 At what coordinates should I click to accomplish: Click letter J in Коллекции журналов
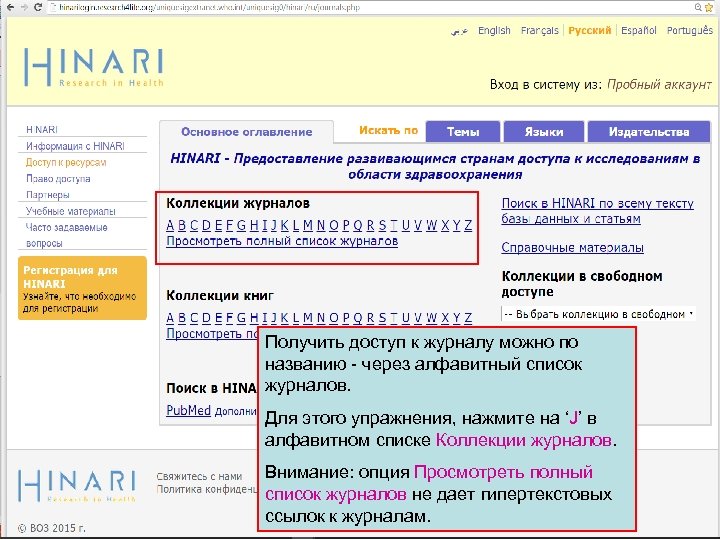click(x=274, y=225)
